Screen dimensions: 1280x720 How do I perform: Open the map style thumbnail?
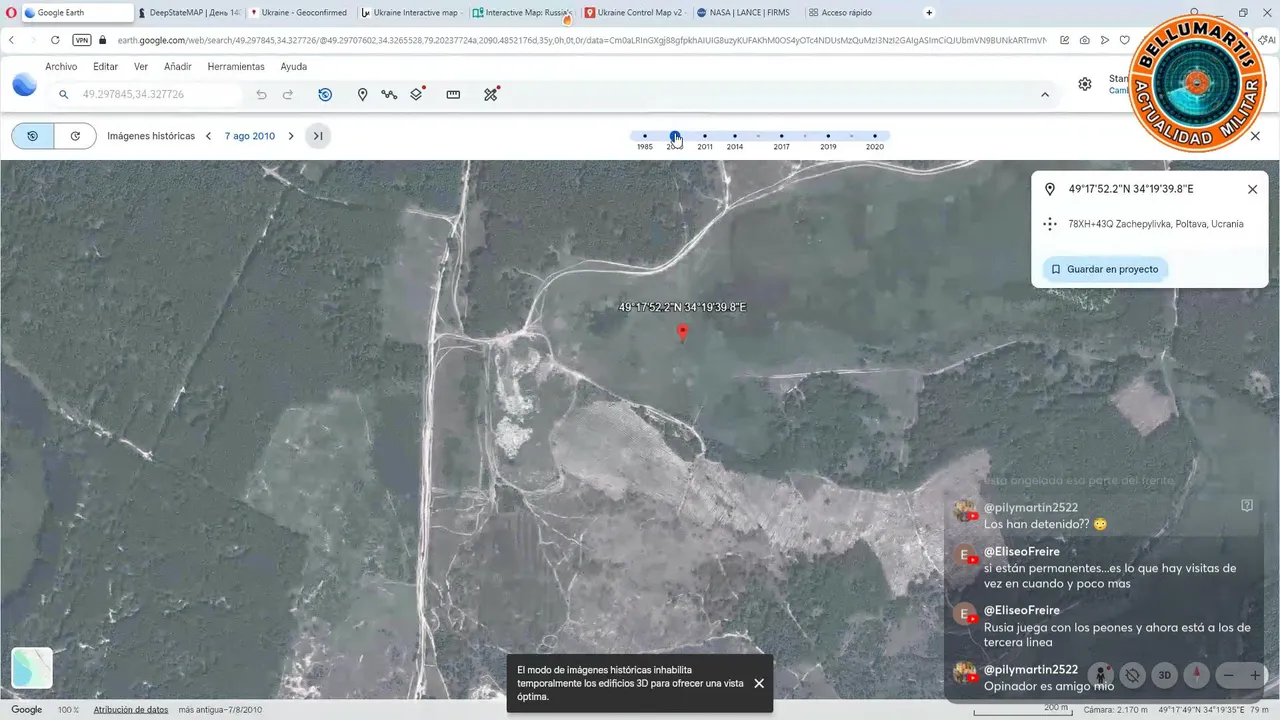coord(32,668)
